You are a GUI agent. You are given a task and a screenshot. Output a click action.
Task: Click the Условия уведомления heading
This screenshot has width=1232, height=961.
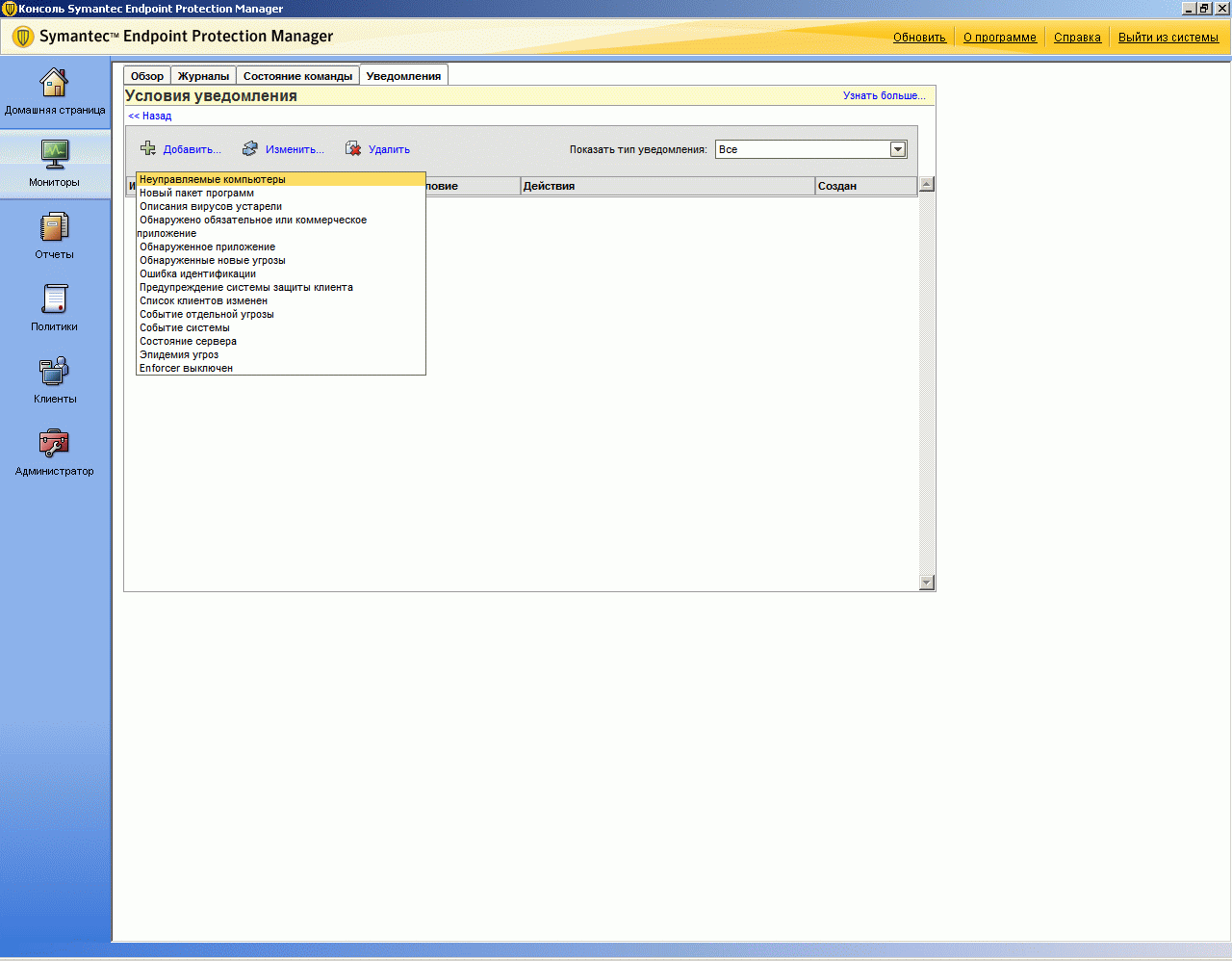211,95
